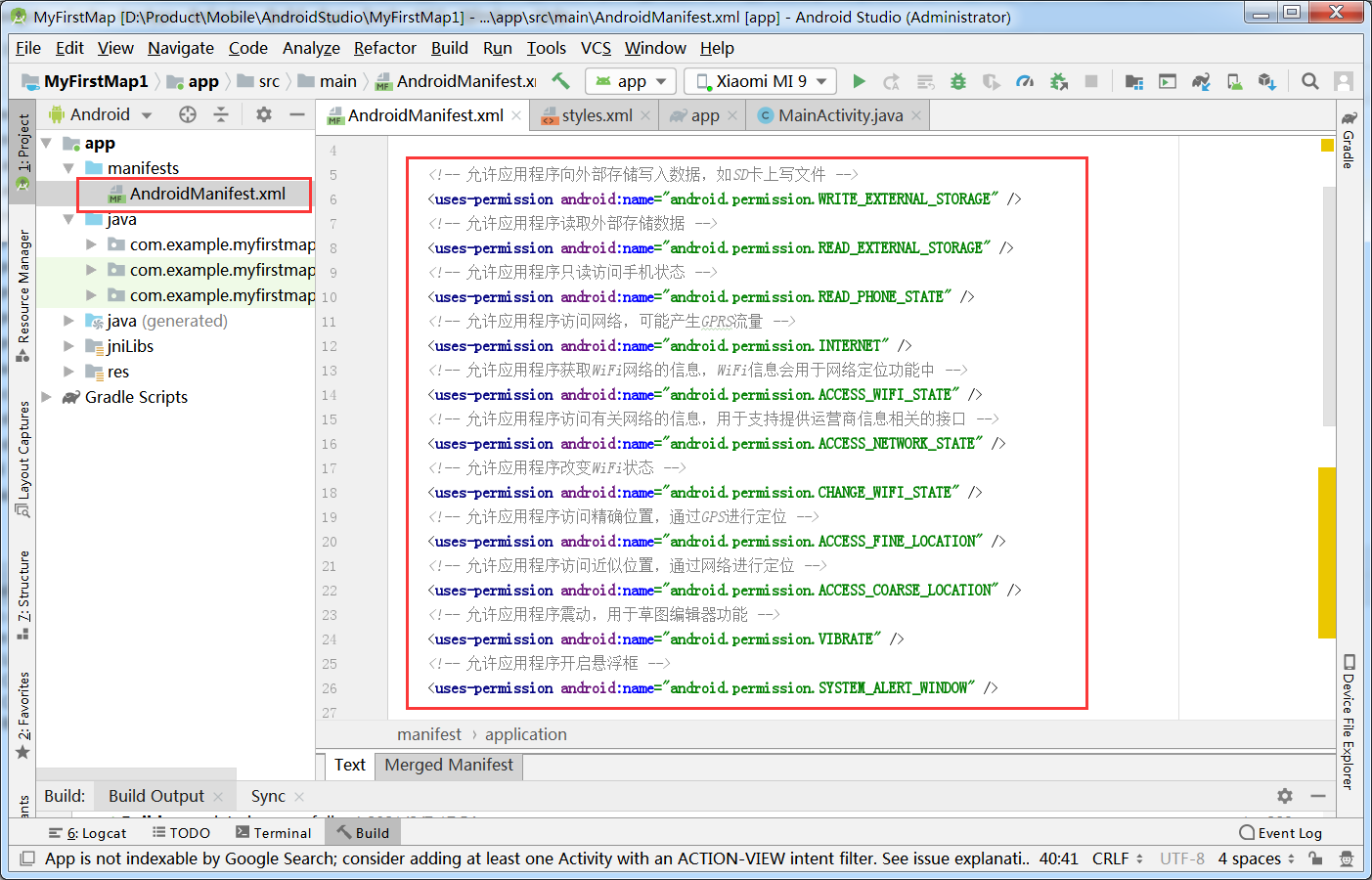Click Collapse All icon in Project panel
This screenshot has width=1372, height=880.
tap(221, 114)
